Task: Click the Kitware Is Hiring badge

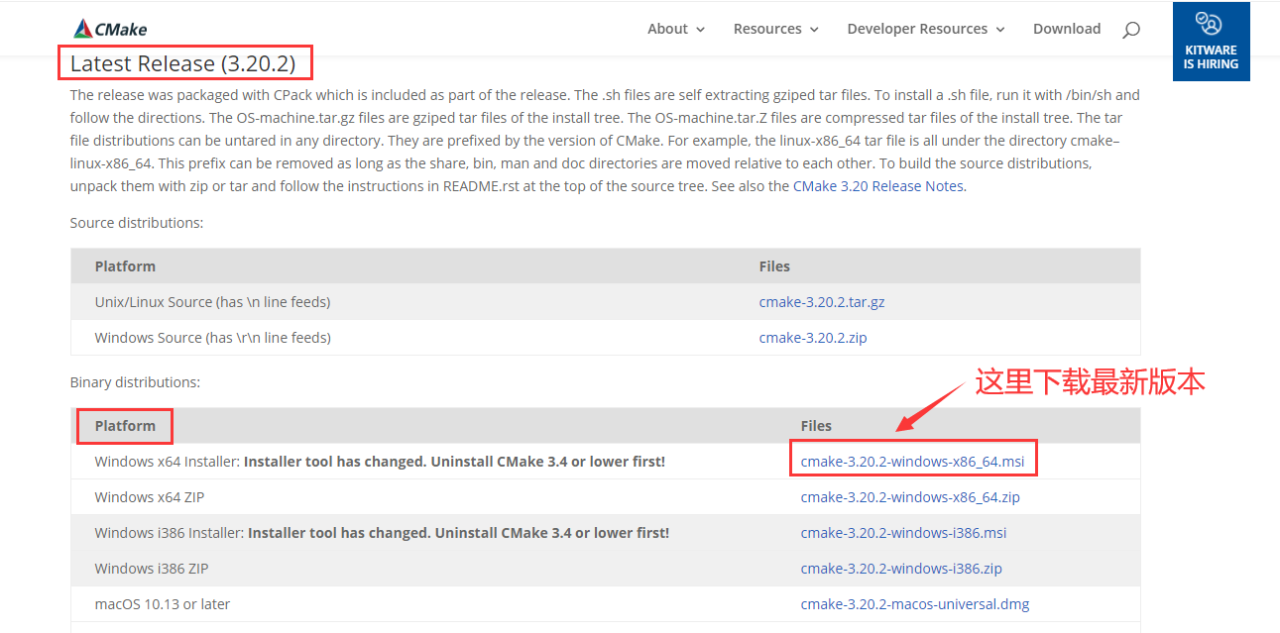Action: pos(1211,42)
